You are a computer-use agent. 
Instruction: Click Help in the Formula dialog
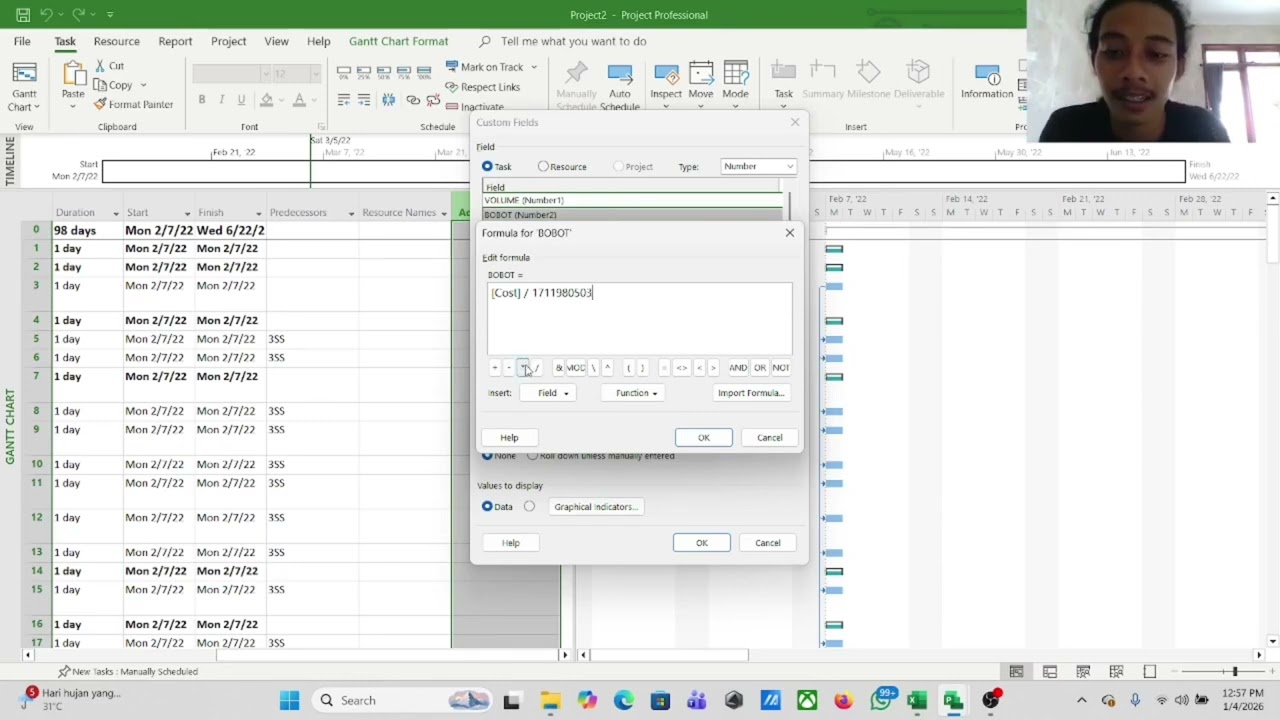pyautogui.click(x=509, y=437)
